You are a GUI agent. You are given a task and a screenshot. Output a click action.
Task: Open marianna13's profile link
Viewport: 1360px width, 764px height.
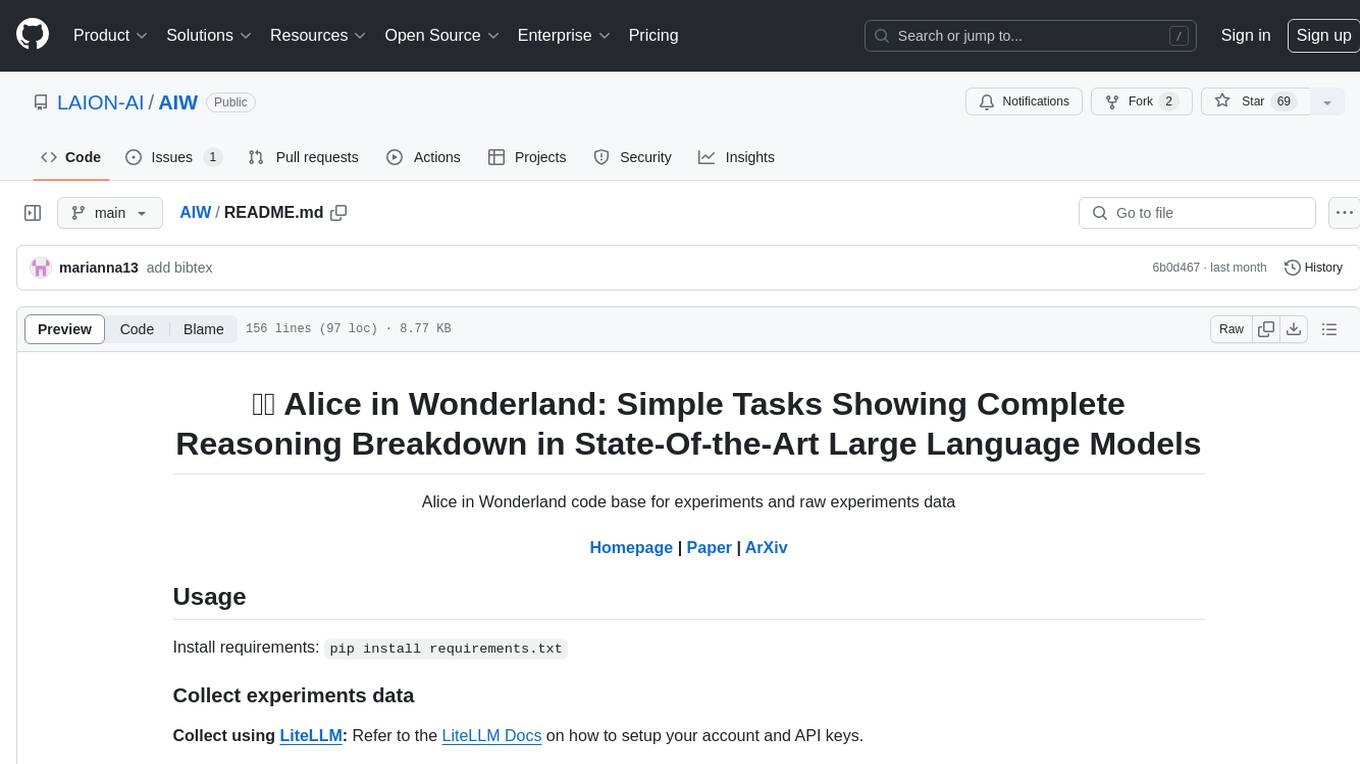pos(98,268)
